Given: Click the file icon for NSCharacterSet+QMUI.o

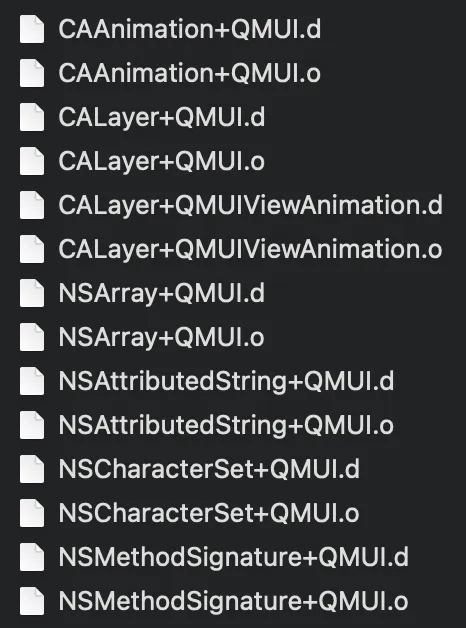Looking at the screenshot, I should [x=32, y=514].
